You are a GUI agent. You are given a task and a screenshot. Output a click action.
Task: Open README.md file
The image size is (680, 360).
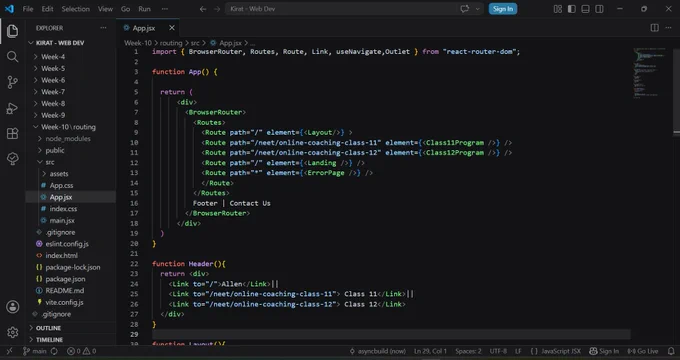[65, 291]
